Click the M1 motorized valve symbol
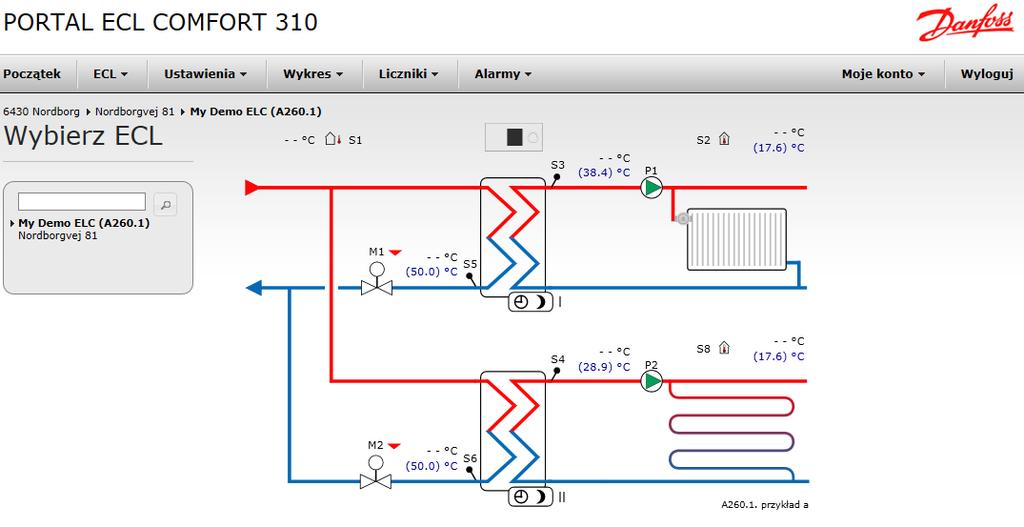The width and height of the screenshot is (1024, 527). pos(377,279)
